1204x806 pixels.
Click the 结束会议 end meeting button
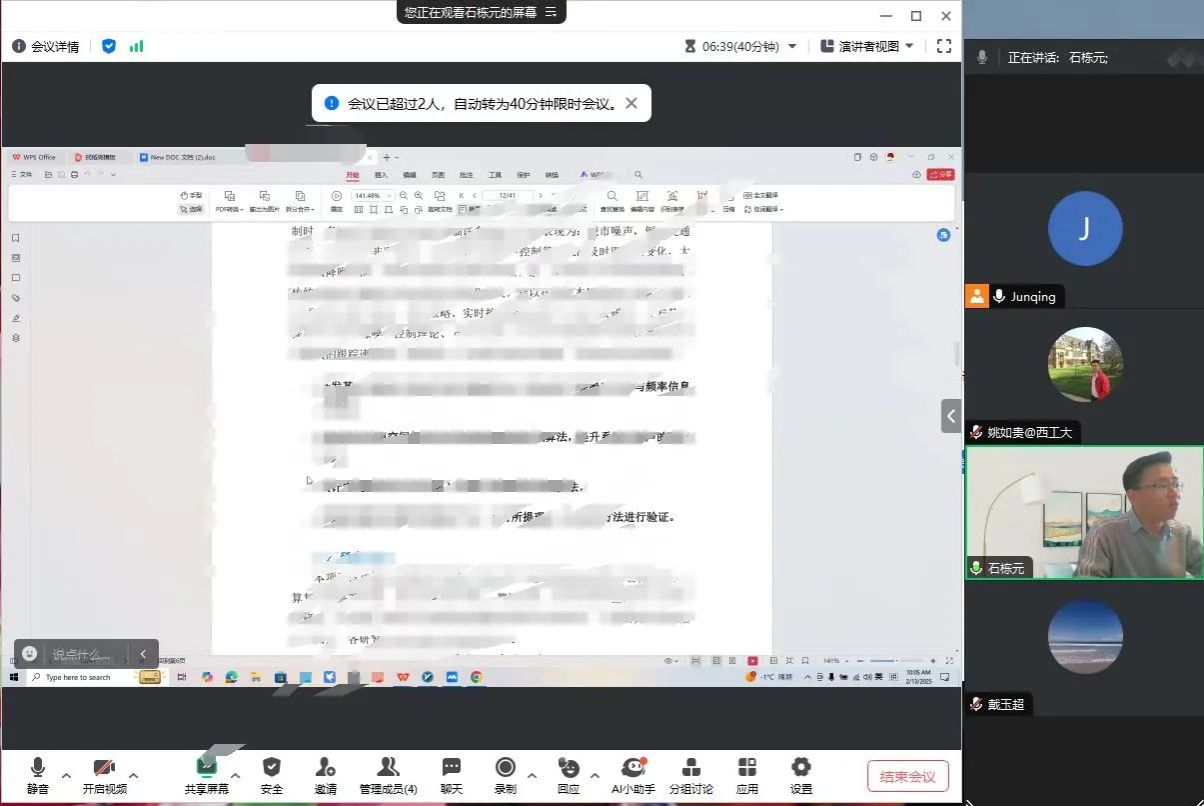907,776
